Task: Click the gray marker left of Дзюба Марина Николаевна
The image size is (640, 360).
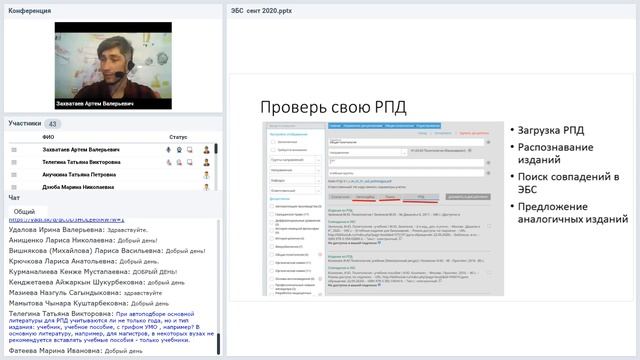Action: 14,187
